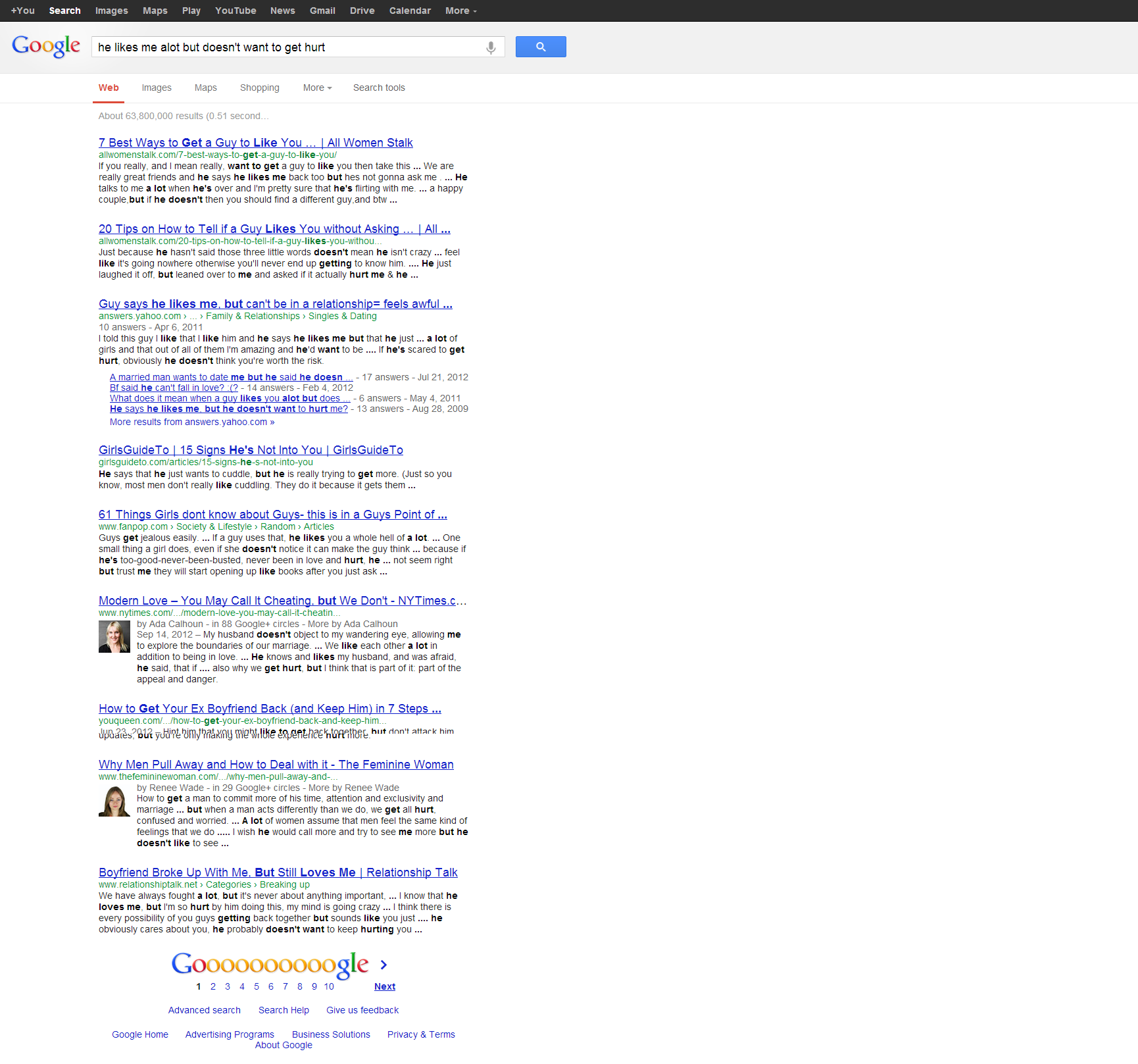This screenshot has width=1138, height=1064.
Task: Click Renee Wade author photo thumbnail
Action: (x=114, y=801)
